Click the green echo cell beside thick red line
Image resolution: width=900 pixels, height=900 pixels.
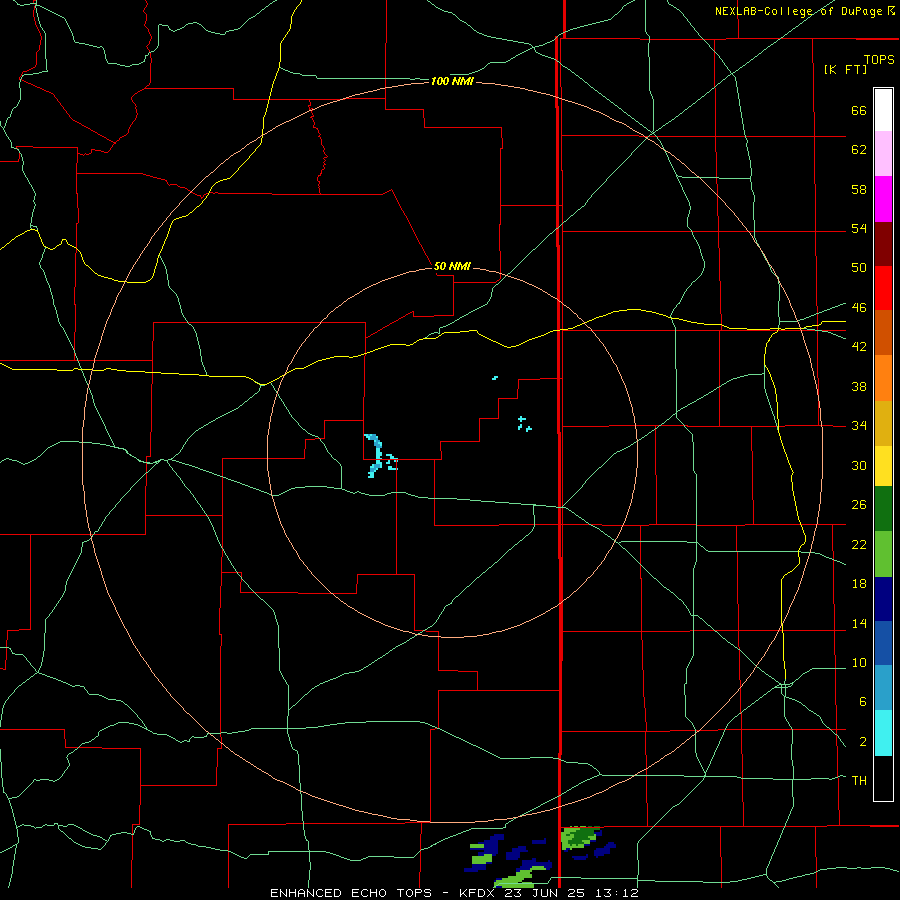[579, 837]
